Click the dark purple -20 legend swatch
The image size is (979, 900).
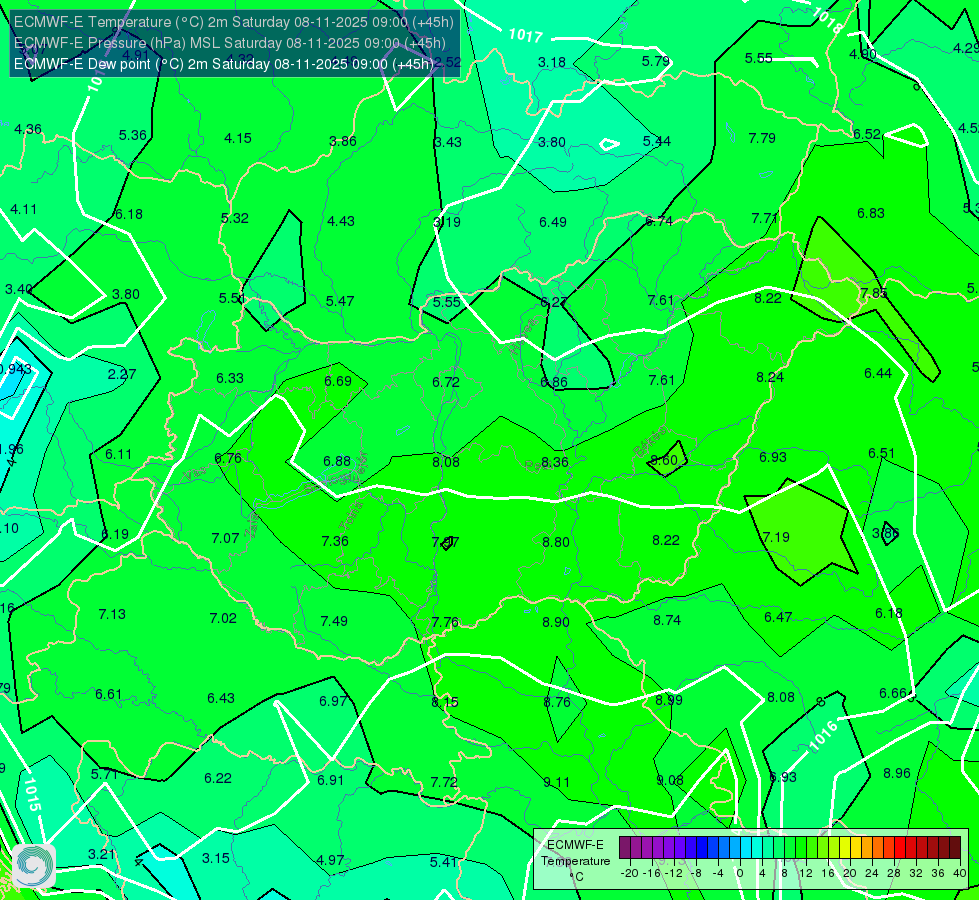pyautogui.click(x=625, y=848)
